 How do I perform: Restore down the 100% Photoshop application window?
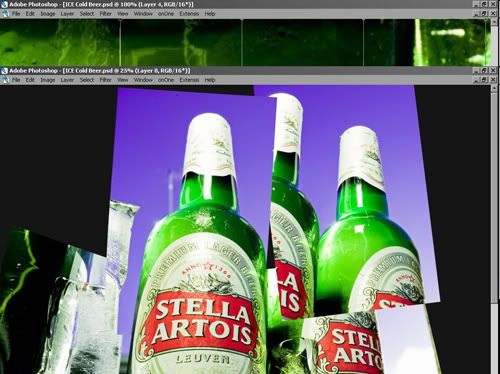484,4
